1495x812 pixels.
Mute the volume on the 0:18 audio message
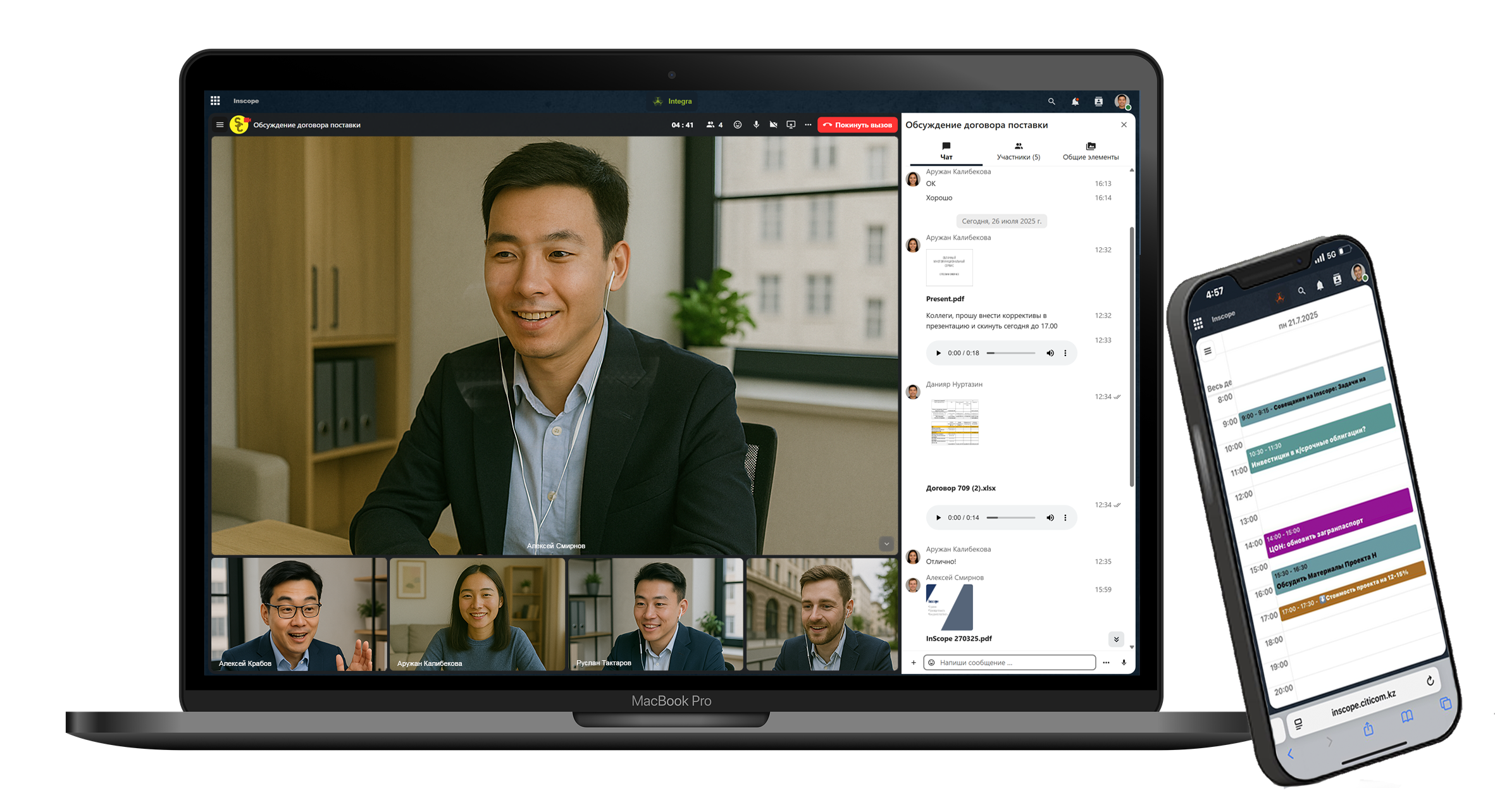tap(1050, 353)
